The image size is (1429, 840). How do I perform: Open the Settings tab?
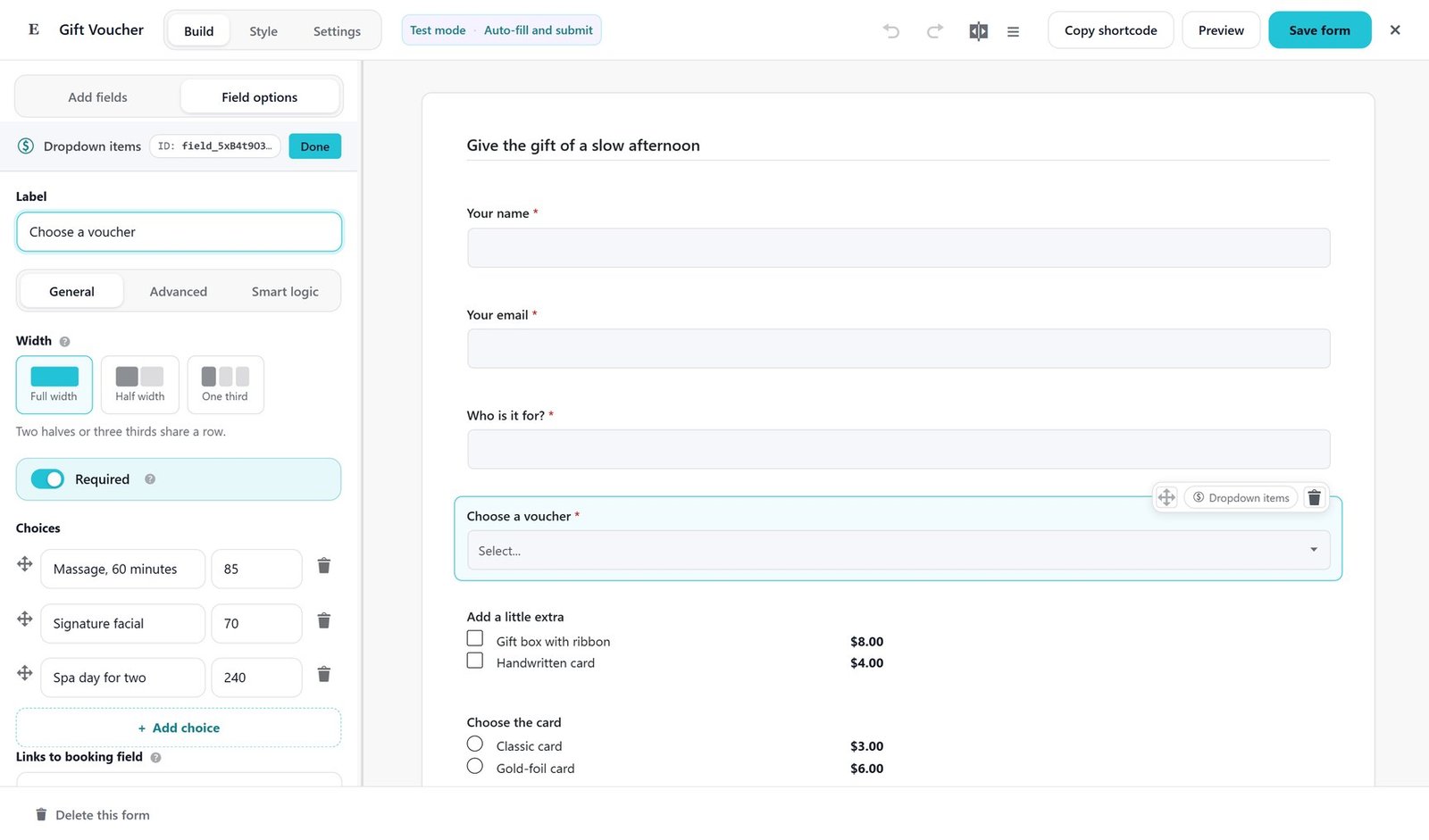pos(337,31)
